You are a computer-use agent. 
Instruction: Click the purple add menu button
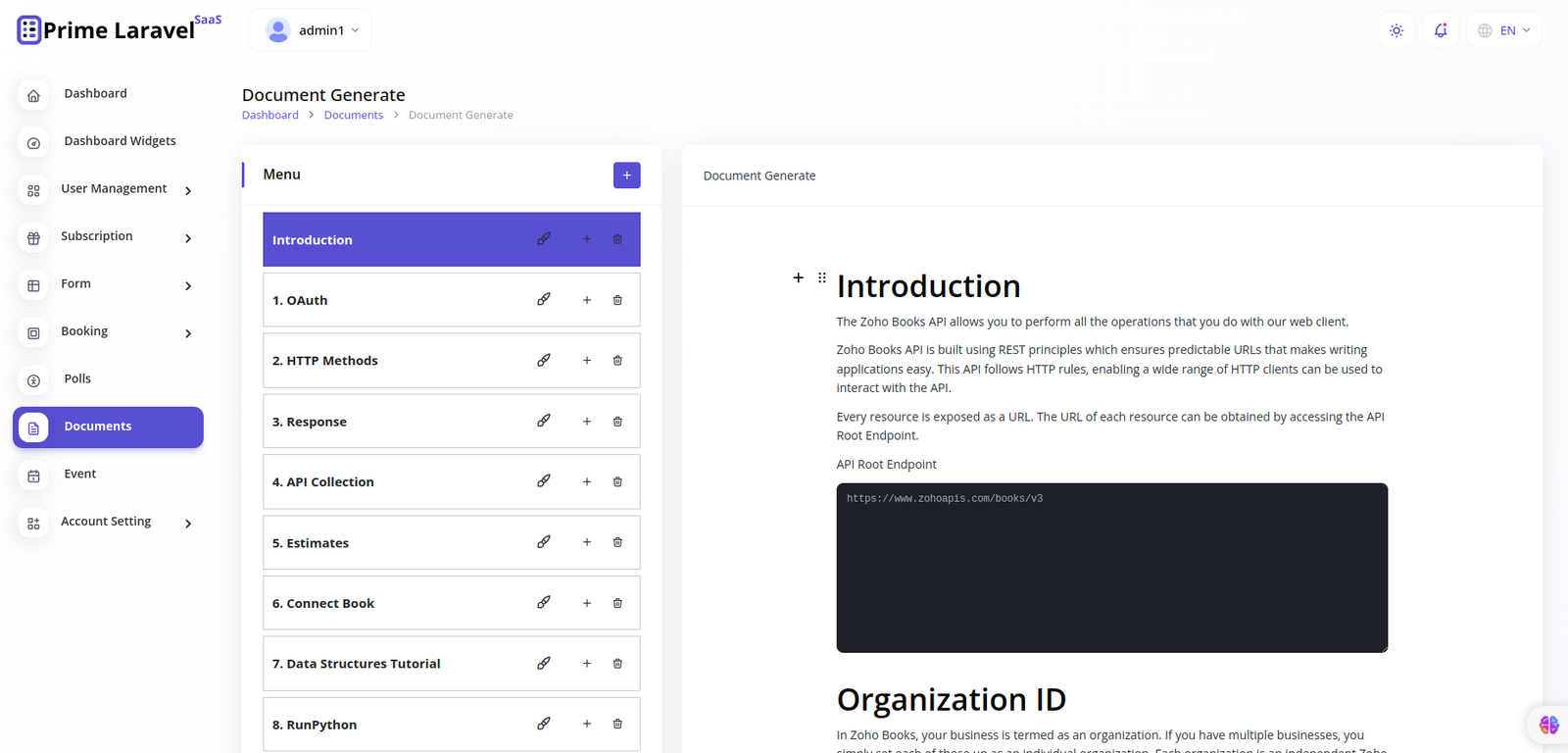pos(627,176)
